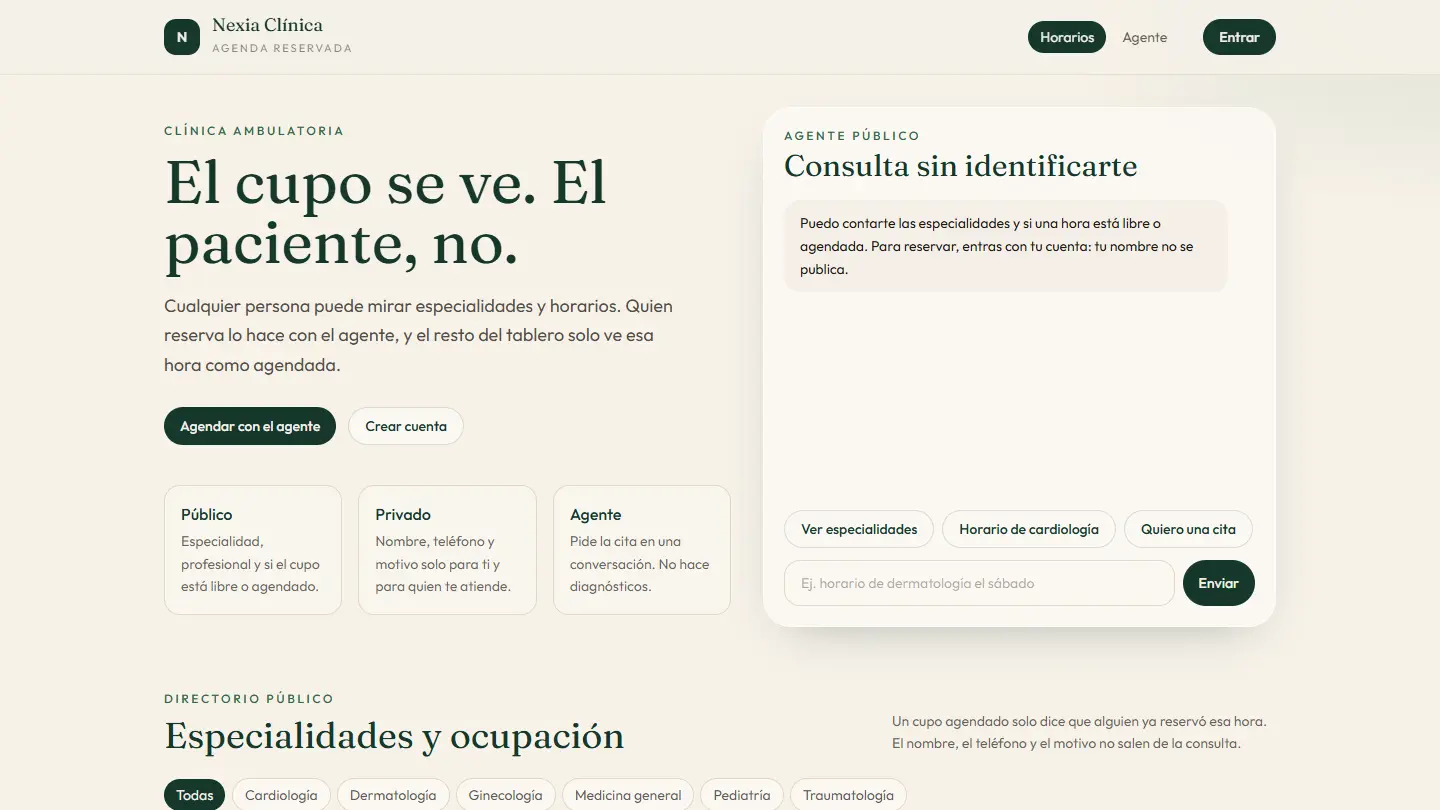The width and height of the screenshot is (1440, 810).
Task: Select the Ver especialidades suggestion chip
Action: coord(859,529)
